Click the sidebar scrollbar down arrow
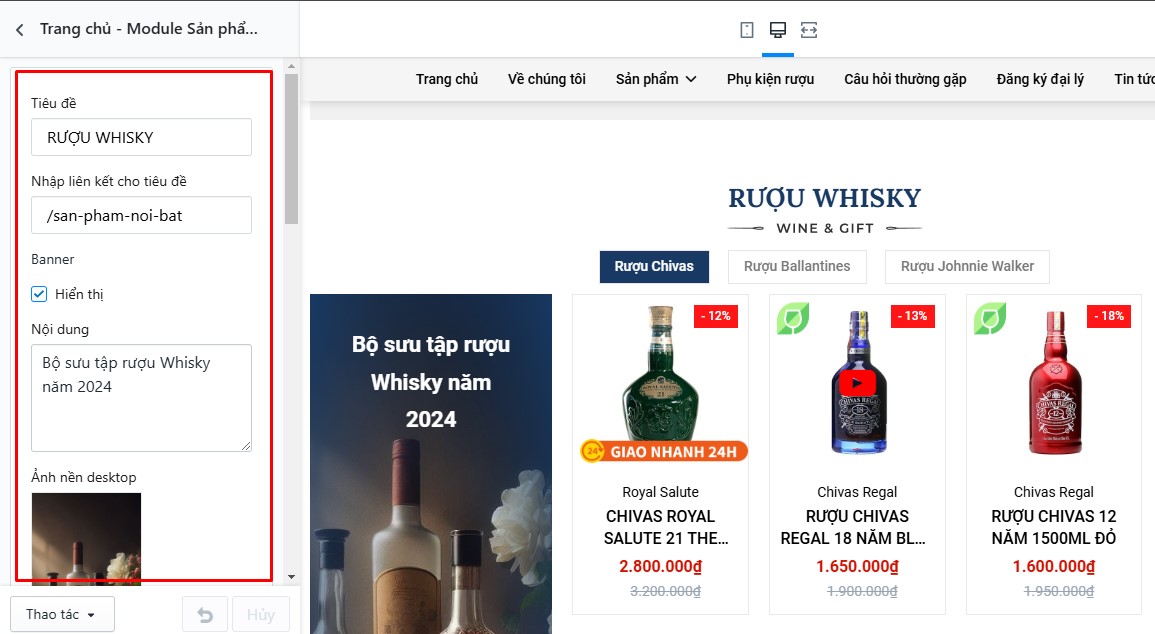This screenshot has width=1155, height=634. [x=292, y=577]
